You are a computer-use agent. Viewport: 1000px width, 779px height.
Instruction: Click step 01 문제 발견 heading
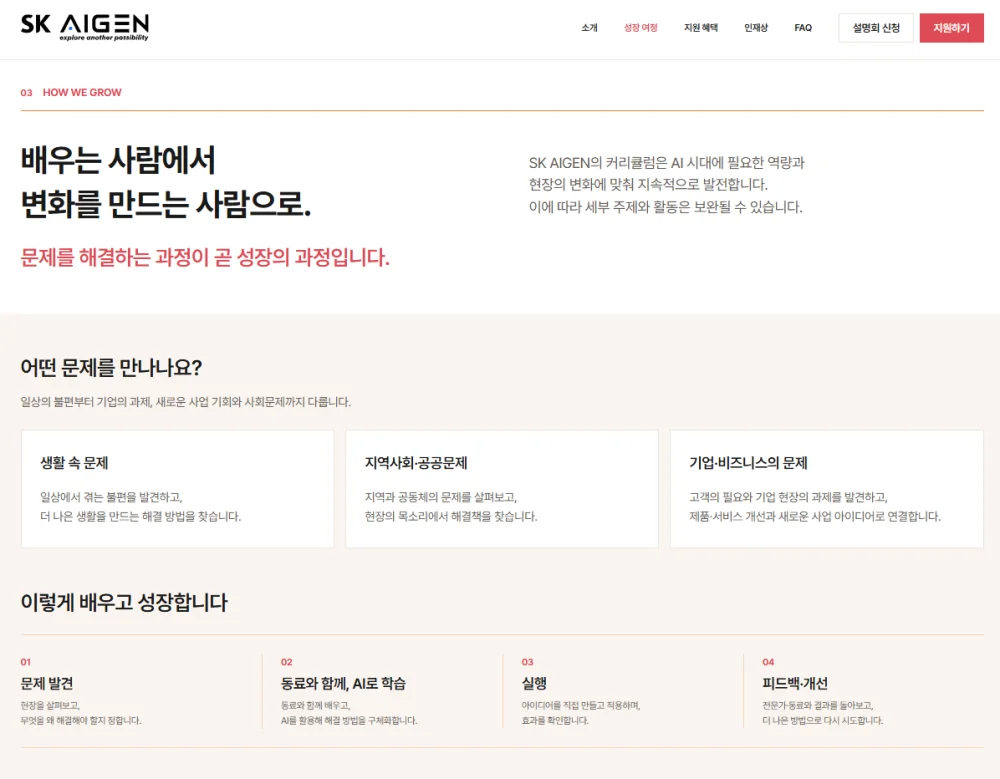click(x=47, y=683)
